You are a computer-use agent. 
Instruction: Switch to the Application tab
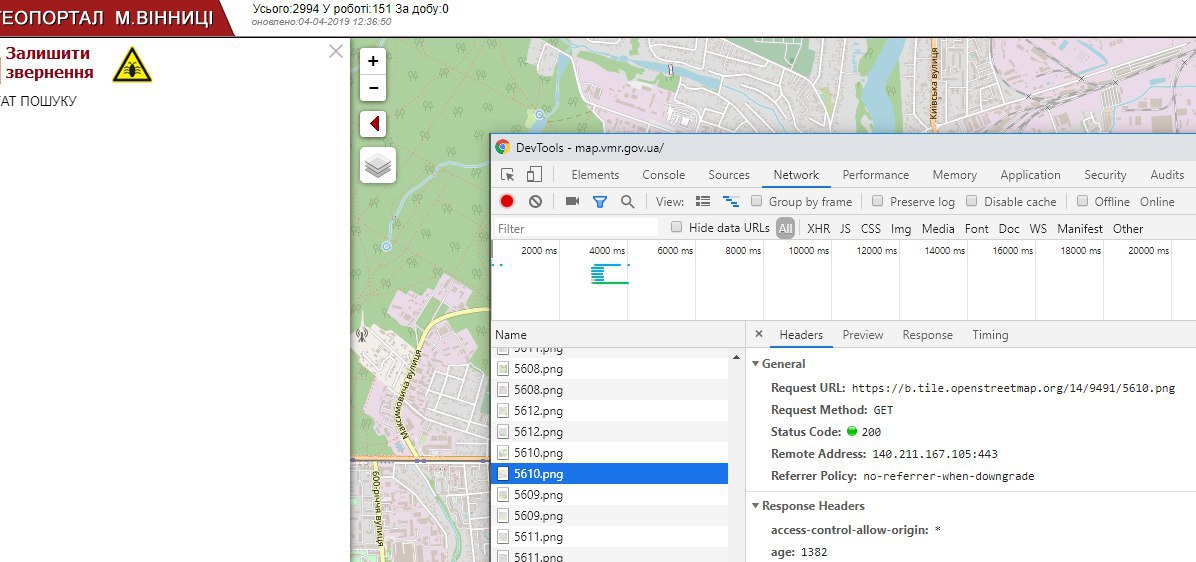(1030, 175)
